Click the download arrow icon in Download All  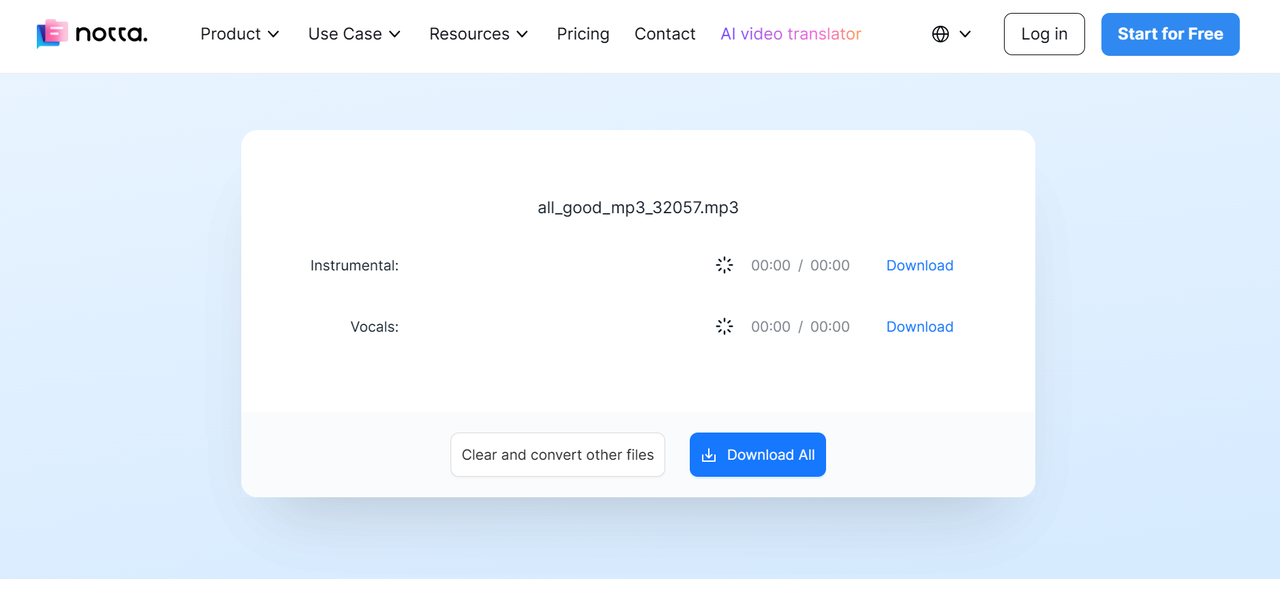pos(709,455)
